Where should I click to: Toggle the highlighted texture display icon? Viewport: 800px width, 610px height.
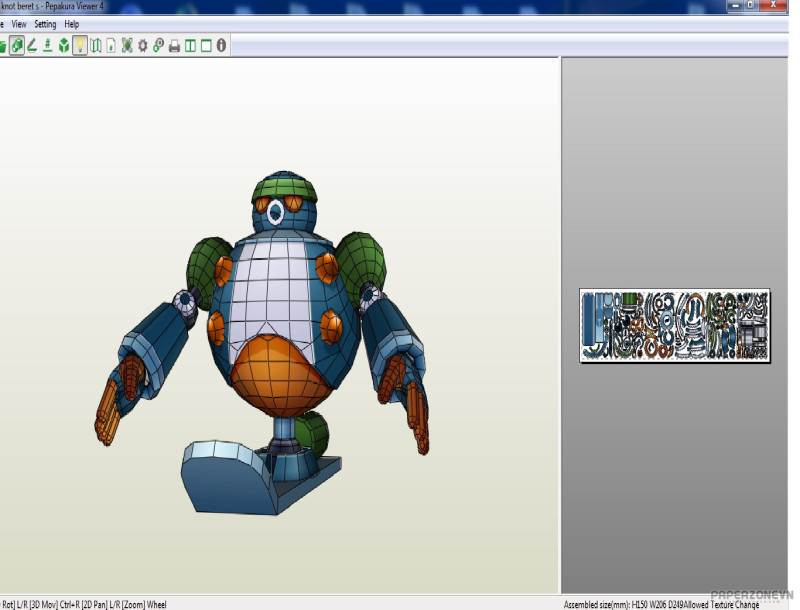coord(17,46)
